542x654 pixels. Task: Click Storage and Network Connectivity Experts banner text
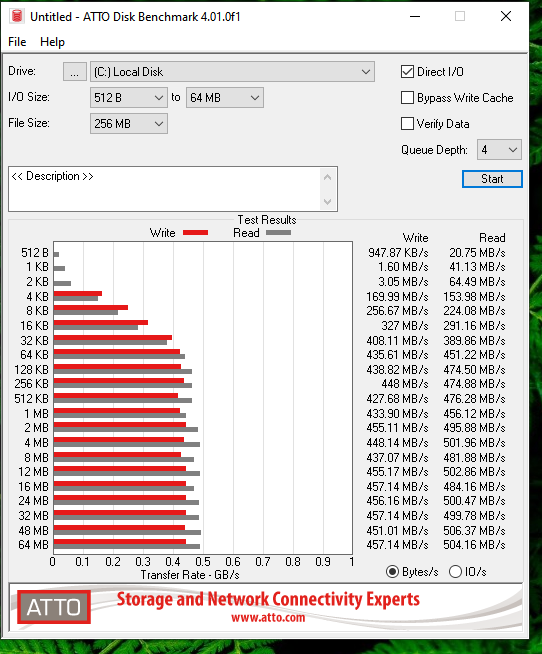pos(268,599)
